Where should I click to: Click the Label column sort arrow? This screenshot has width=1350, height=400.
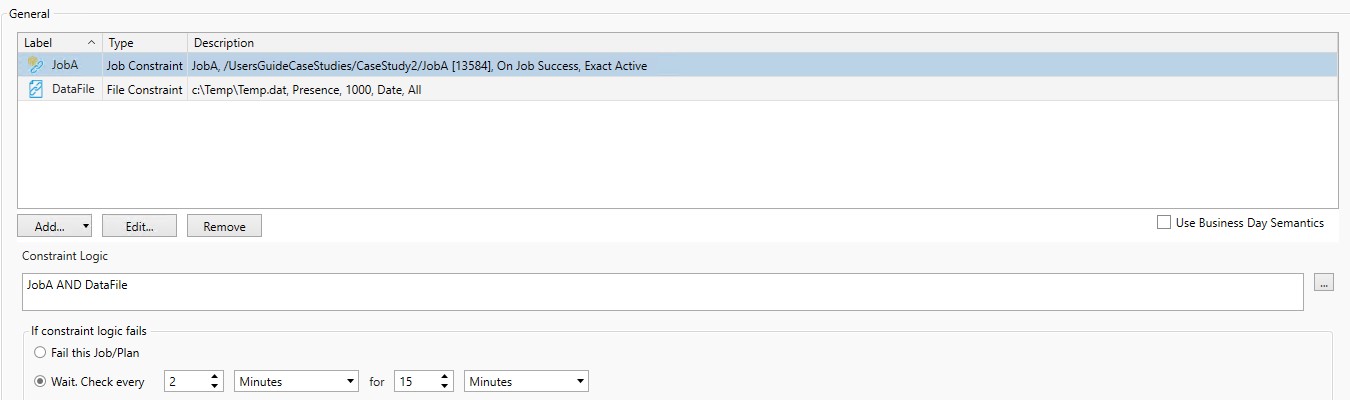coord(92,43)
